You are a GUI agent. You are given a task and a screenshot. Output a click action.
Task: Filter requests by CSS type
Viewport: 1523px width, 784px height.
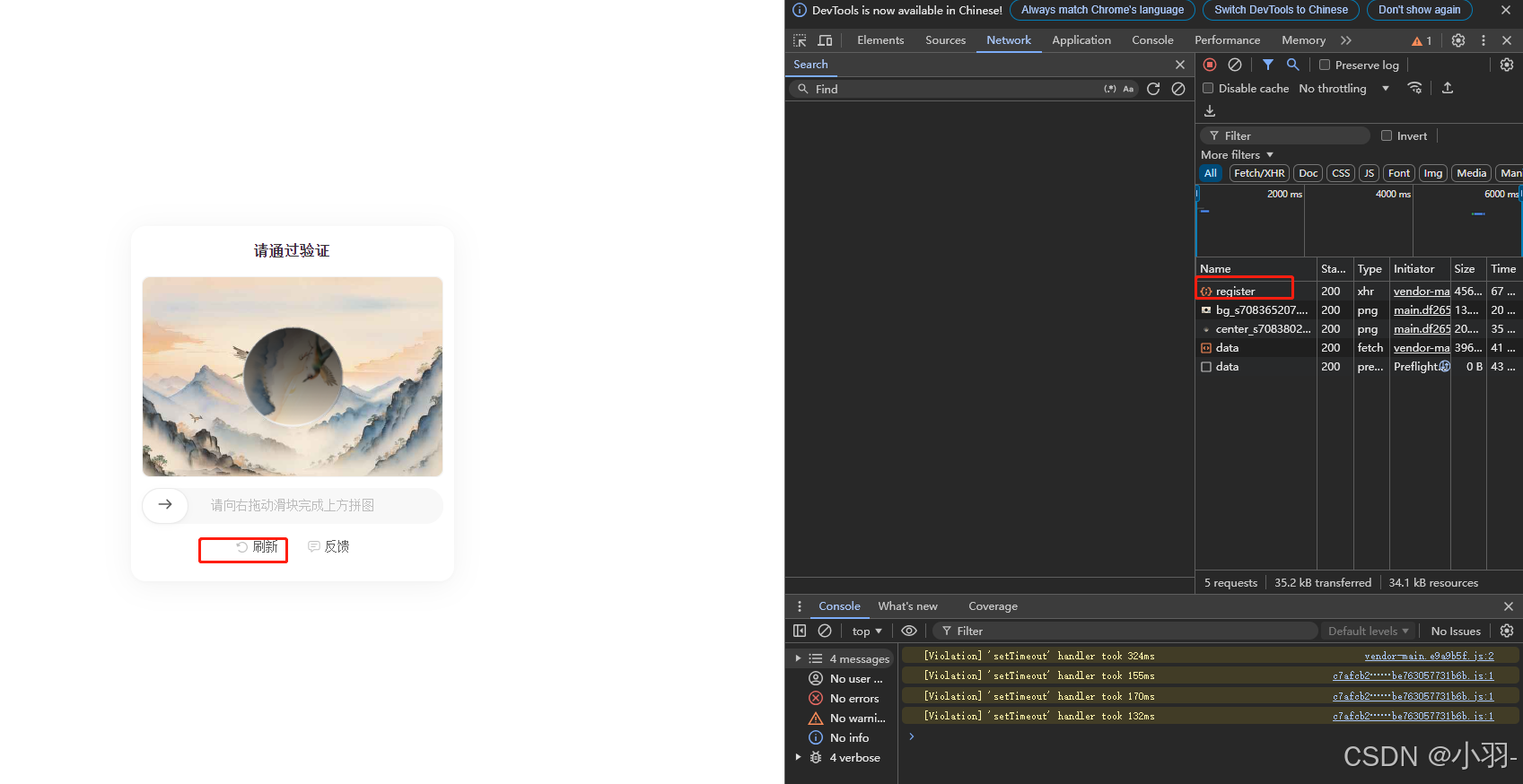click(x=1341, y=173)
